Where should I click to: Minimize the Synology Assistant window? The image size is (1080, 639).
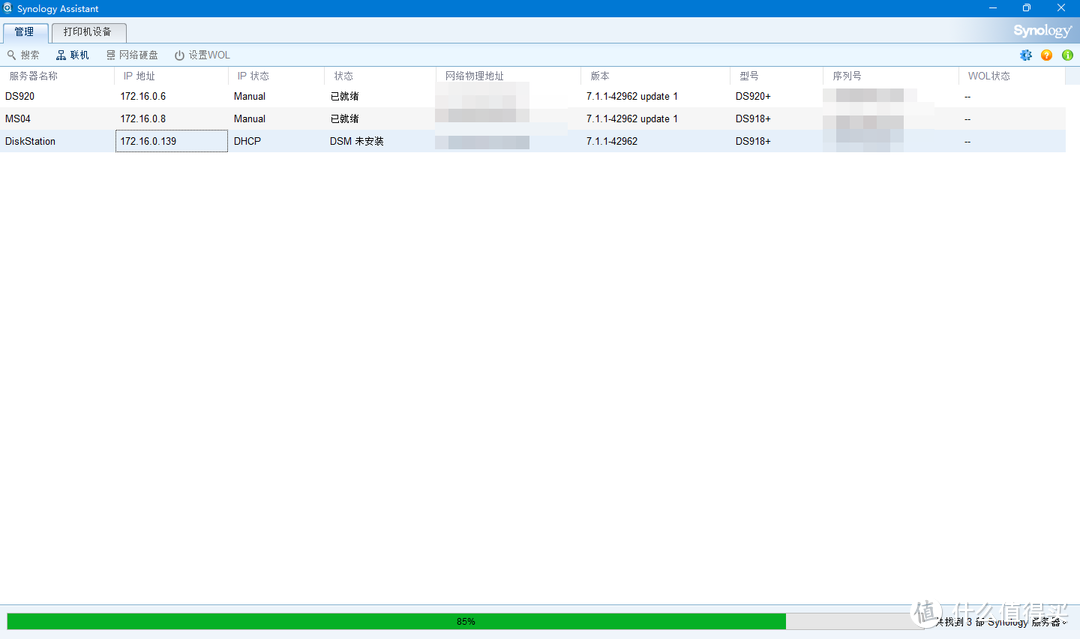point(993,8)
